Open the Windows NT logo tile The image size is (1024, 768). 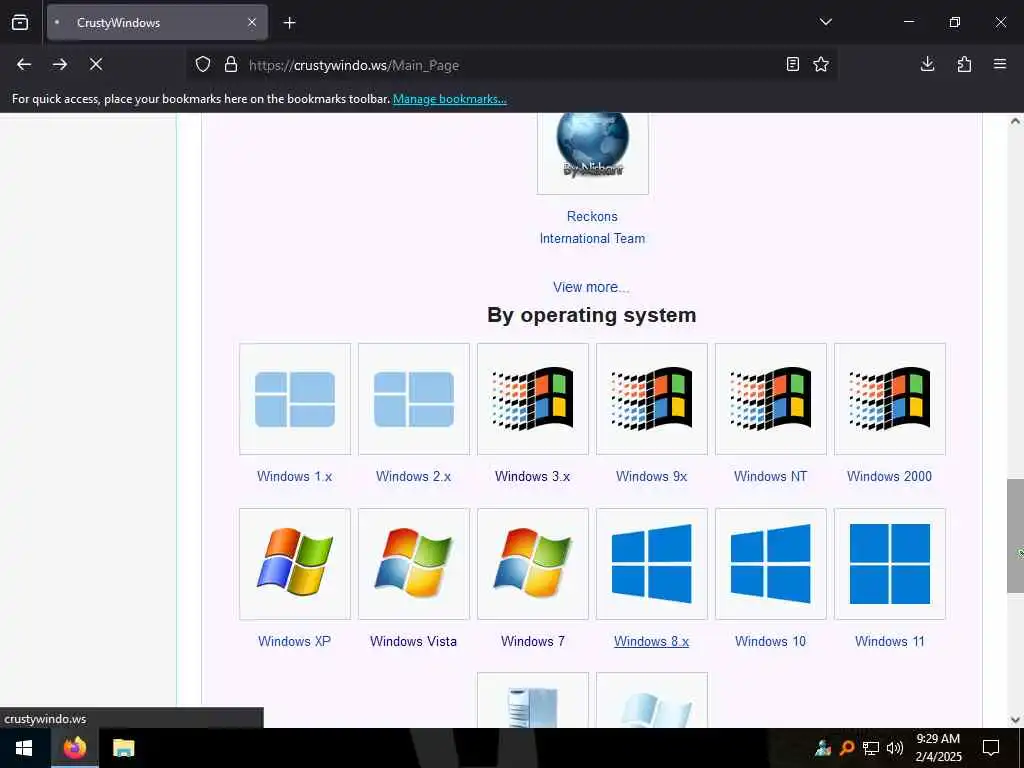(x=771, y=399)
